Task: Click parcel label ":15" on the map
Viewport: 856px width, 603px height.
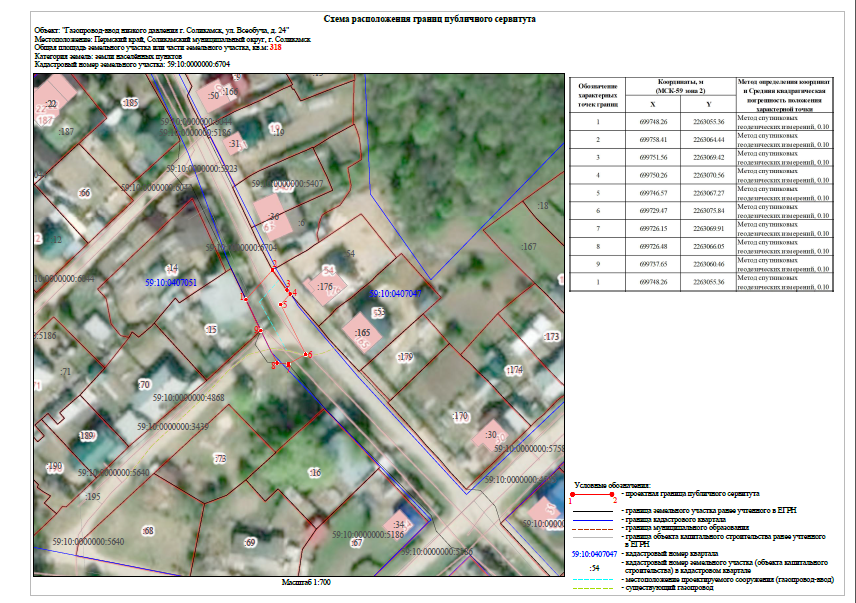Action: click(x=211, y=329)
